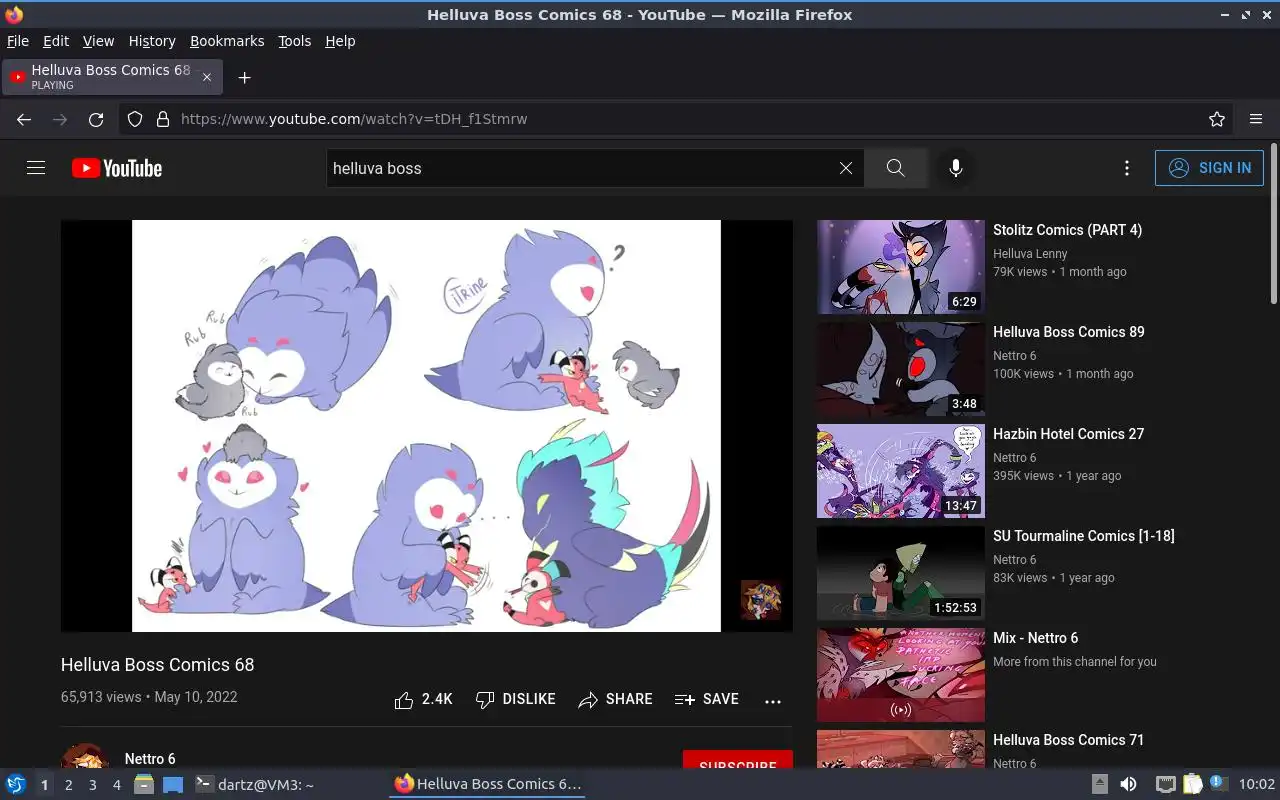Image resolution: width=1280 pixels, height=800 pixels.
Task: Open the Hazbin Hotel Comics 27 title
Action: coord(1069,434)
